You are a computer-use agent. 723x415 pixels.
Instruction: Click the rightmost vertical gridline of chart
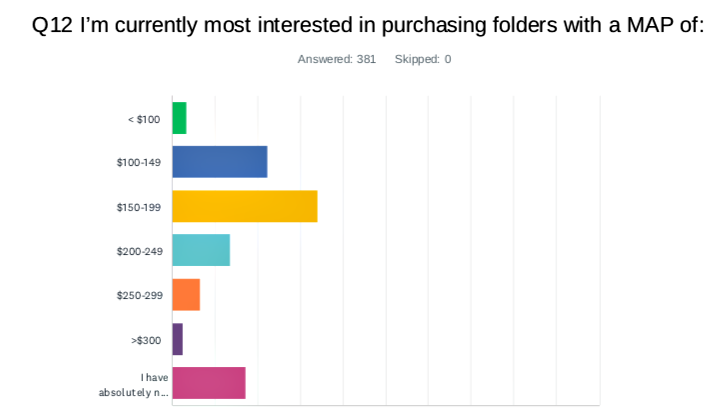(599, 250)
